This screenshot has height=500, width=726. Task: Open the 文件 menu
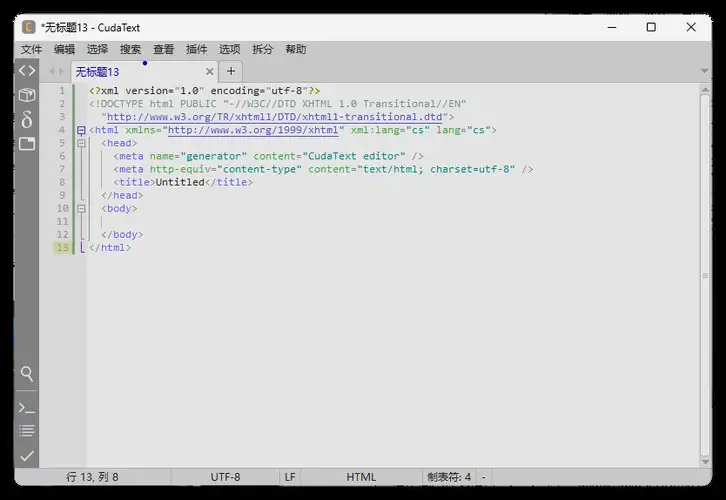point(32,49)
